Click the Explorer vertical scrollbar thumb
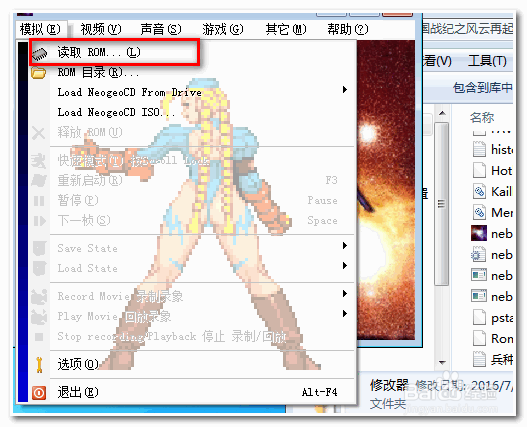The image size is (527, 427). click(x=441, y=204)
